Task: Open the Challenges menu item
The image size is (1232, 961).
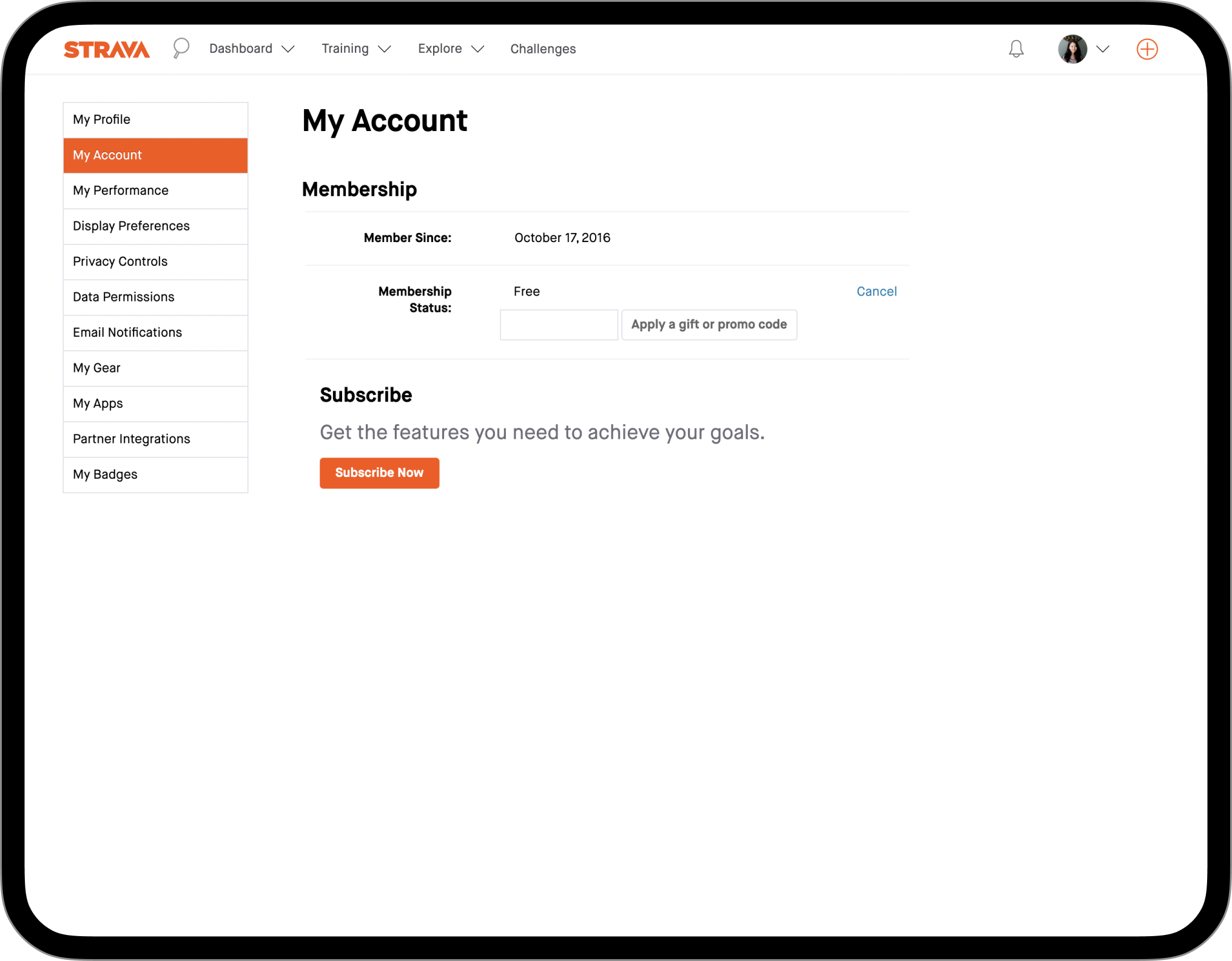Action: 542,49
